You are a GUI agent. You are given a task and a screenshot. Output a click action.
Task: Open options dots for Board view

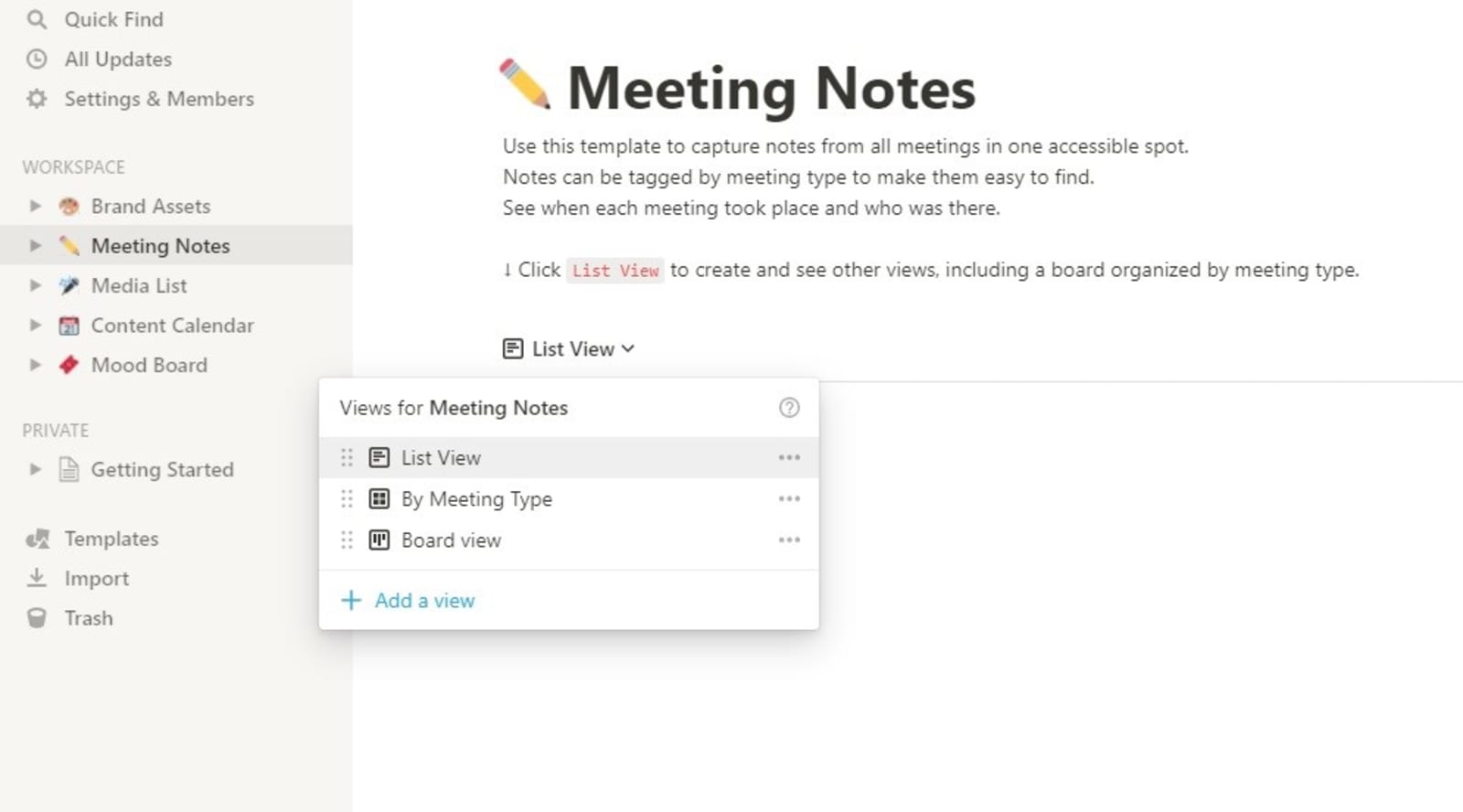tap(789, 540)
